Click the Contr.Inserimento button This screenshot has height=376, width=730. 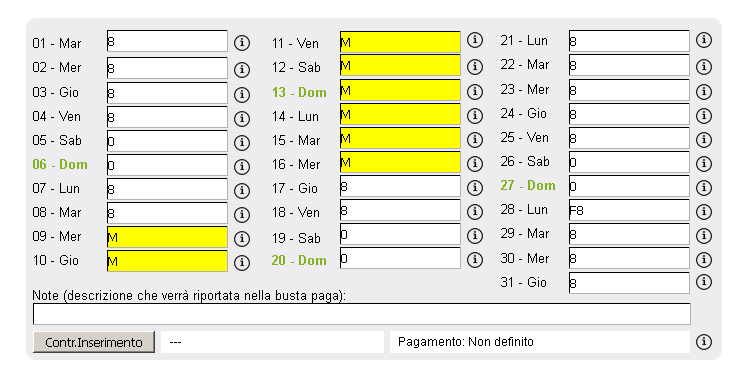(94, 342)
